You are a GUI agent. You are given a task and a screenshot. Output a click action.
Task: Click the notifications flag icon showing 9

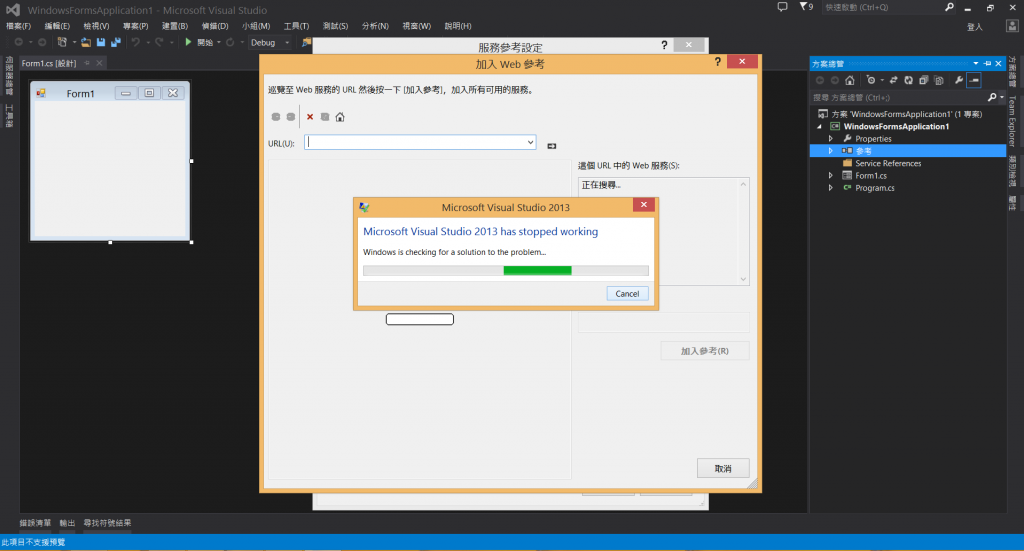tap(807, 7)
